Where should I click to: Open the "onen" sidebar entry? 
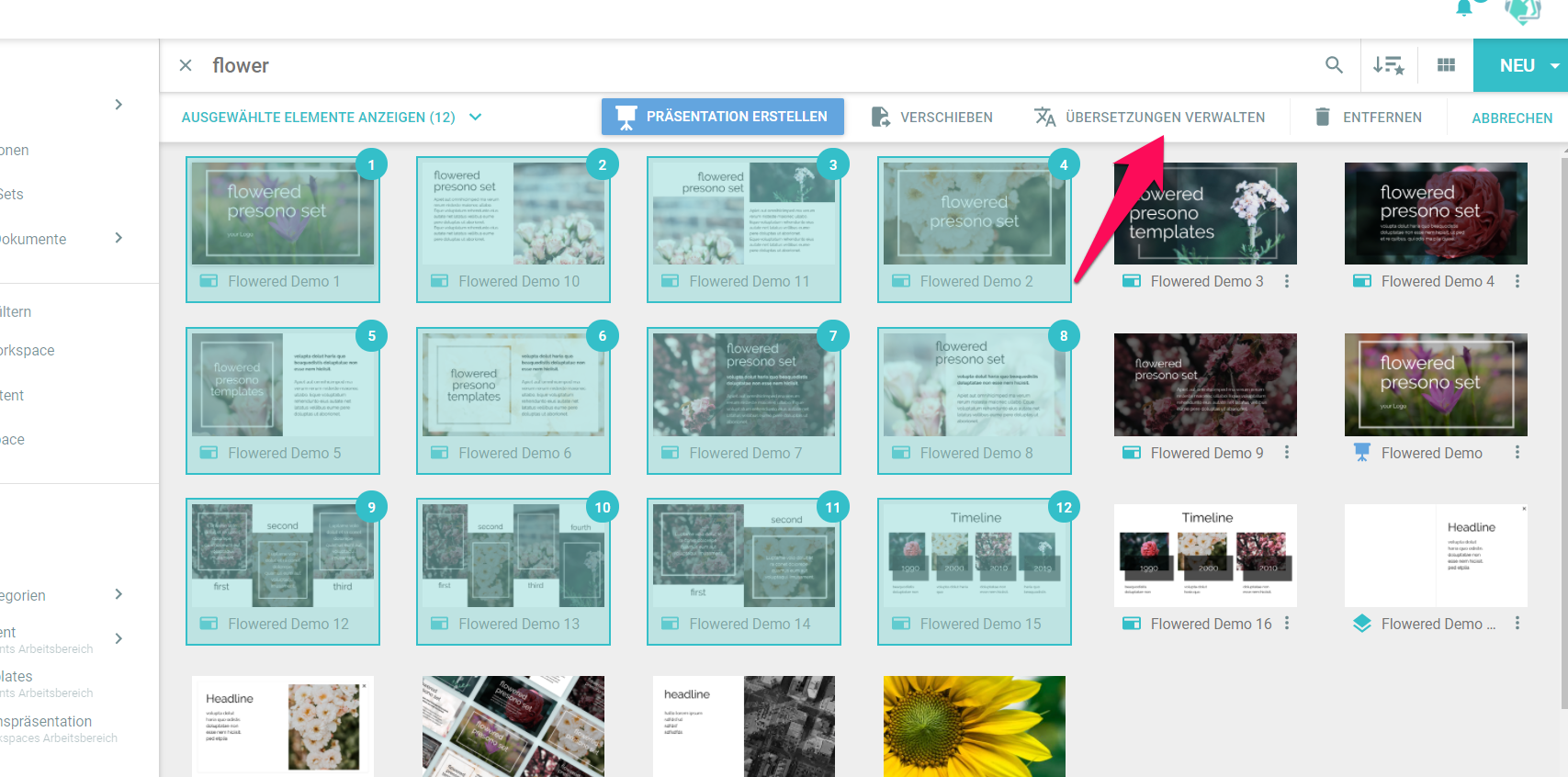pyautogui.click(x=15, y=150)
